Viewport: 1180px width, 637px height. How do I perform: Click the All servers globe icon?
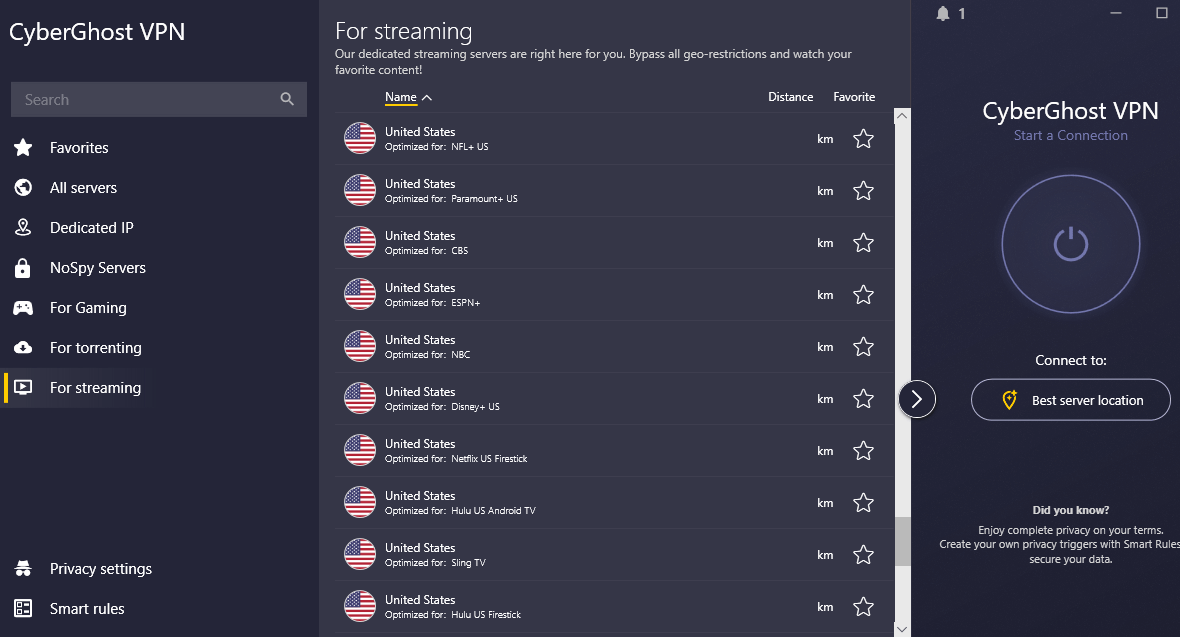pos(23,188)
